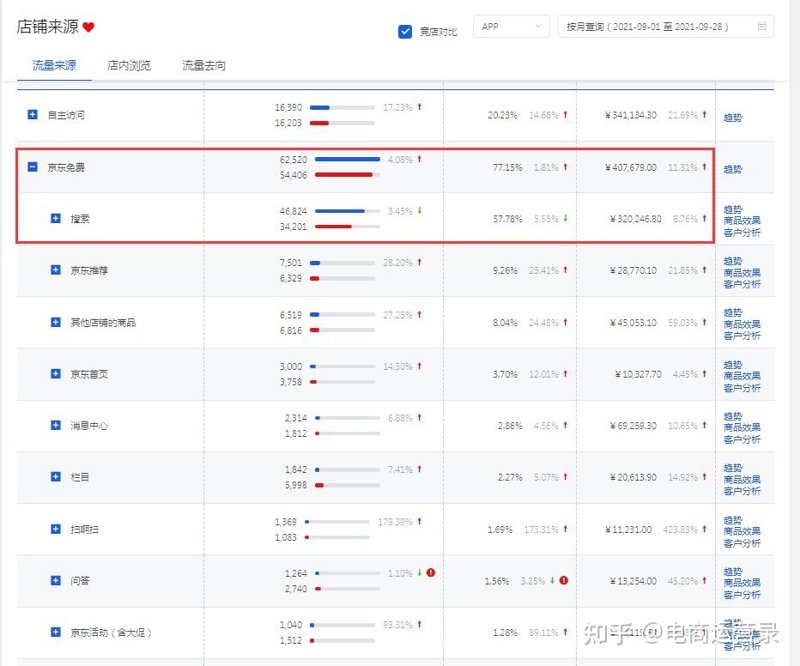Open 客户分析 link in 扫啊扫 row
800x666 pixels.
[x=742, y=544]
